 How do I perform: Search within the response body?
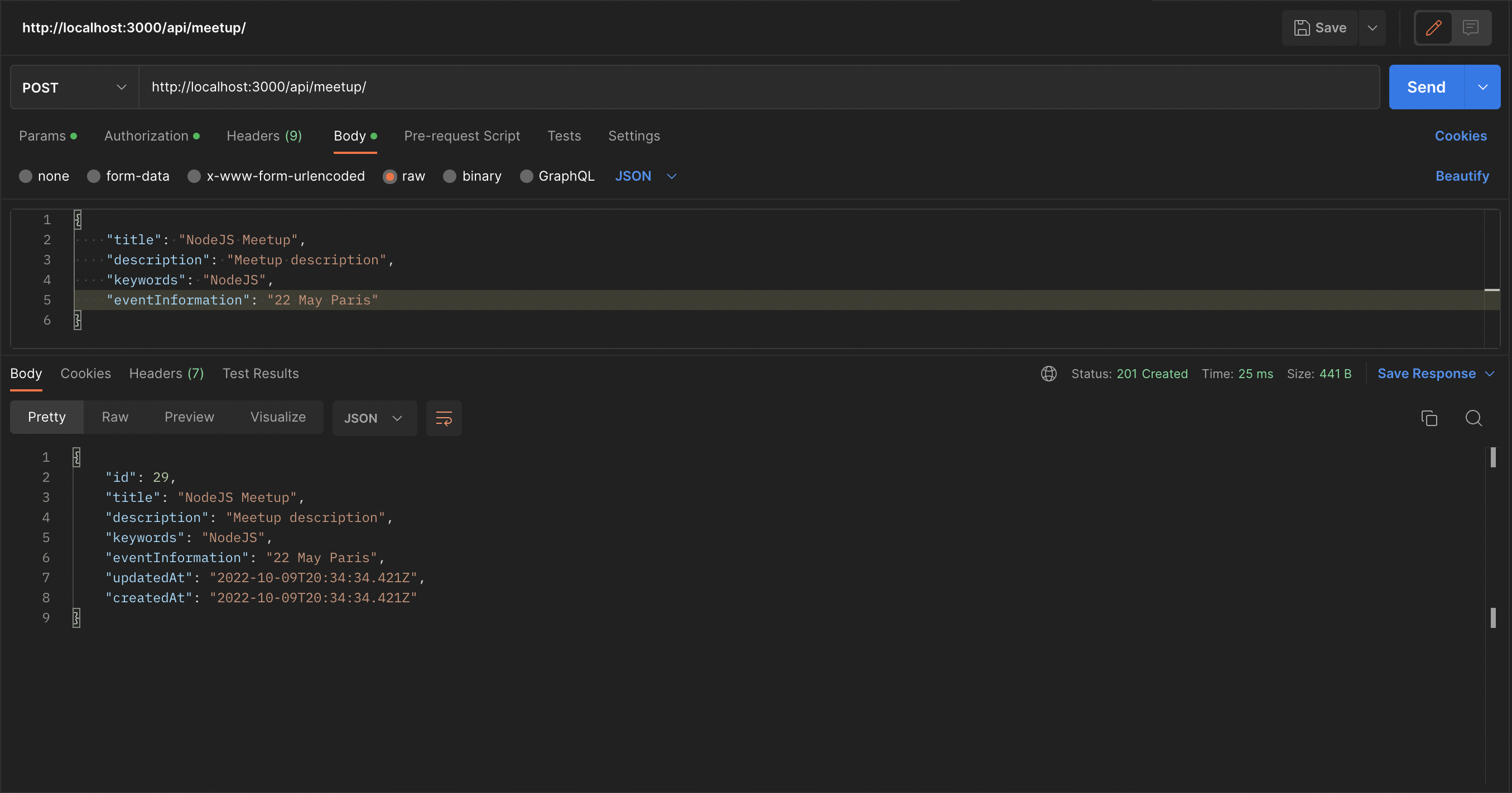point(1474,418)
